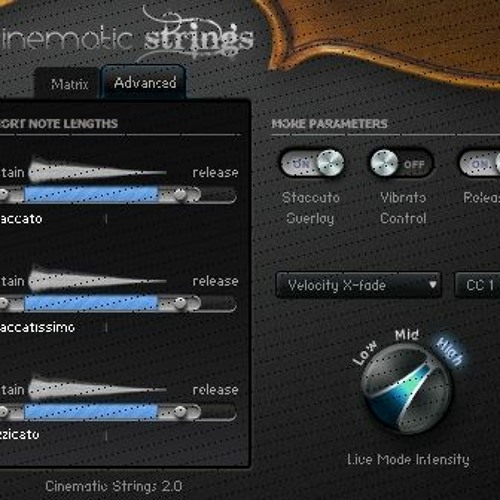This screenshot has width=500, height=500.
Task: Enable the Vibrato Control switch
Action: (x=401, y=163)
